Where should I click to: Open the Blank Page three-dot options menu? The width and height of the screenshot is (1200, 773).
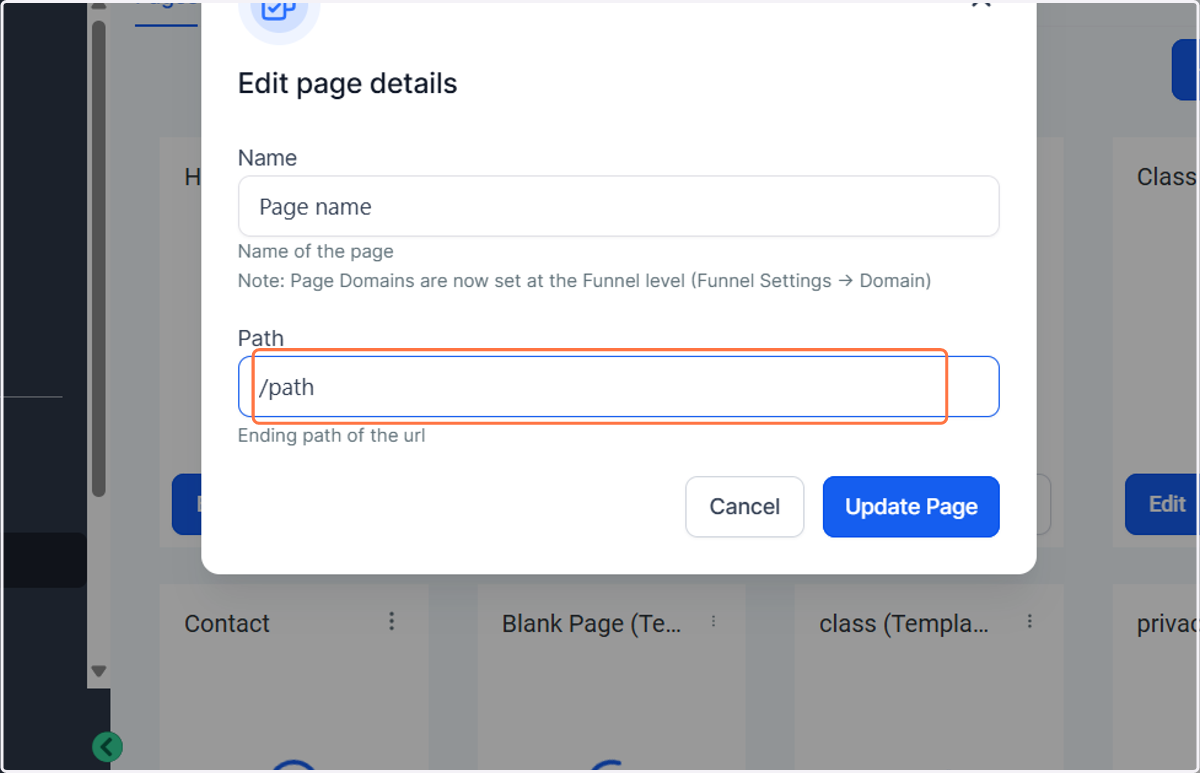click(713, 621)
